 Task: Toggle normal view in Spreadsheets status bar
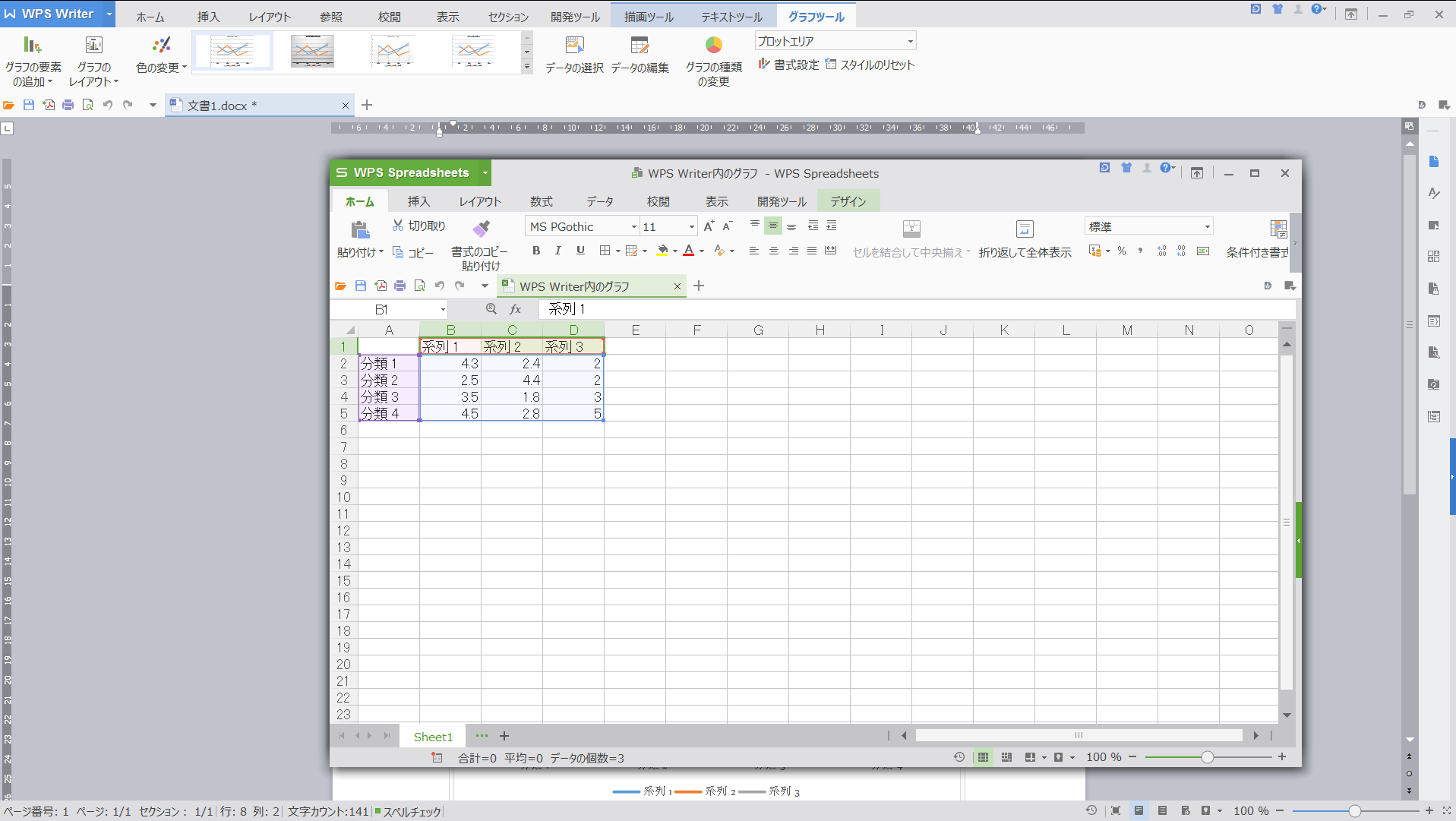point(983,757)
